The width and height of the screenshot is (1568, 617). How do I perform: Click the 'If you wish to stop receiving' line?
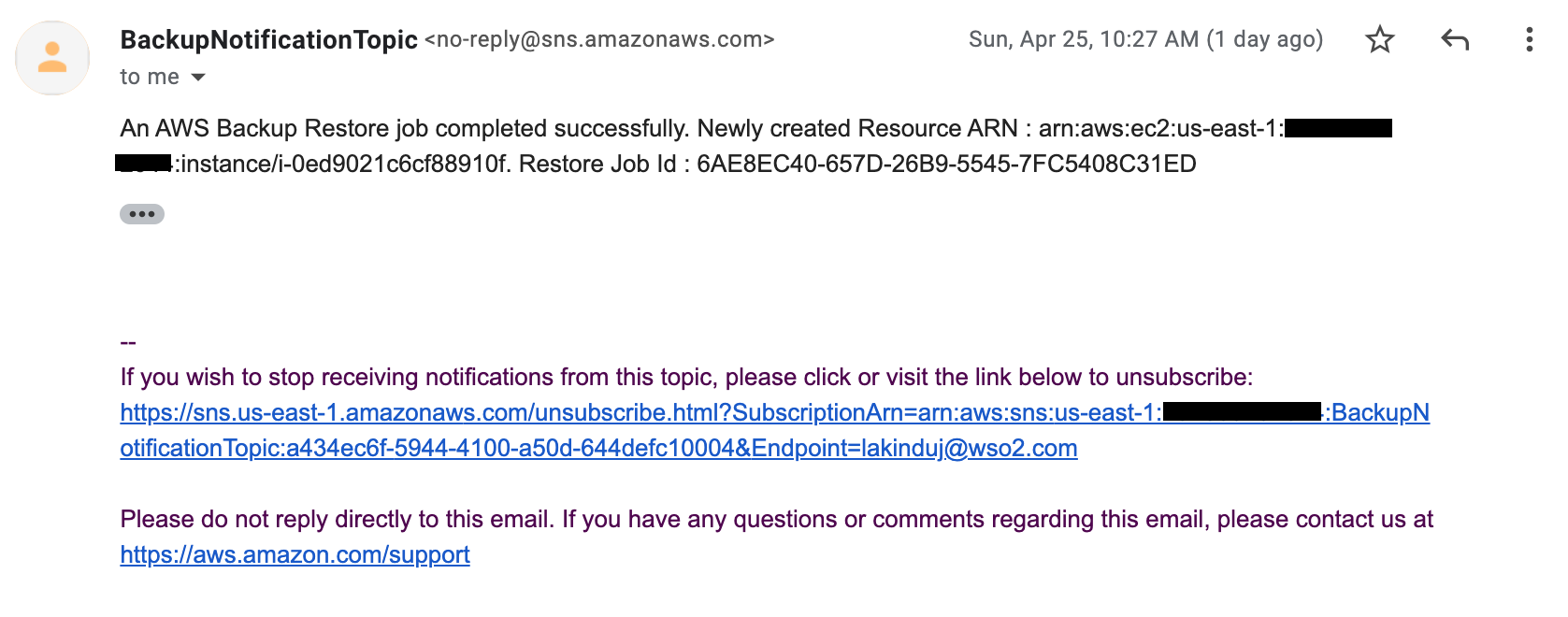[686, 377]
